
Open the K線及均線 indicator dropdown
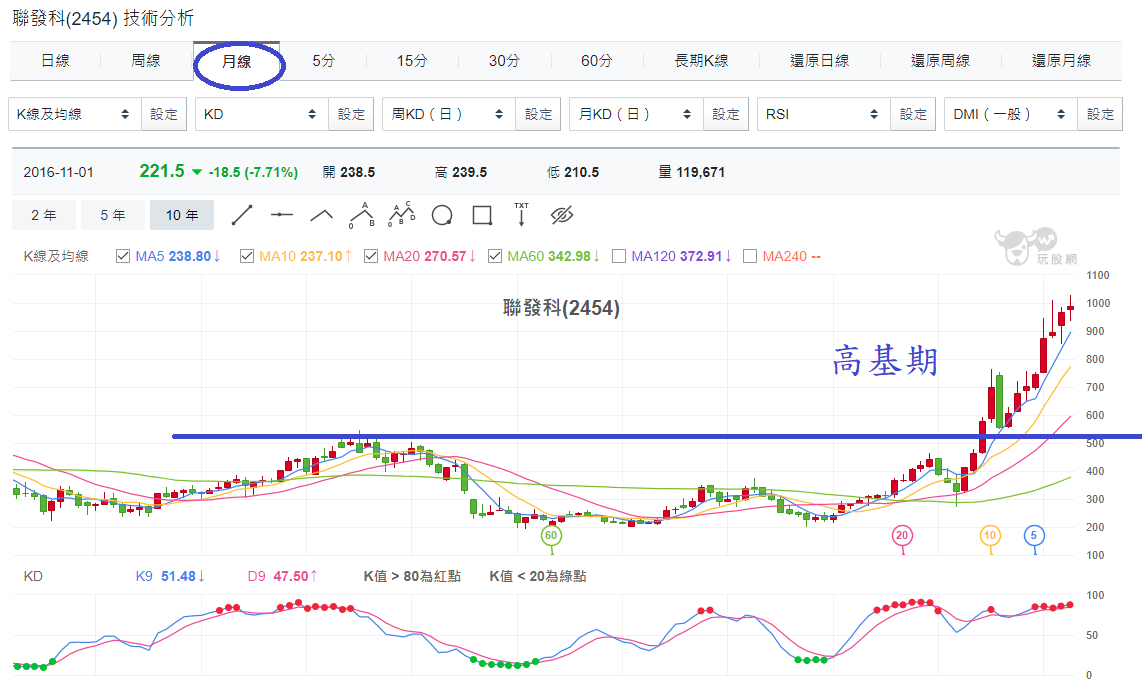(x=74, y=114)
